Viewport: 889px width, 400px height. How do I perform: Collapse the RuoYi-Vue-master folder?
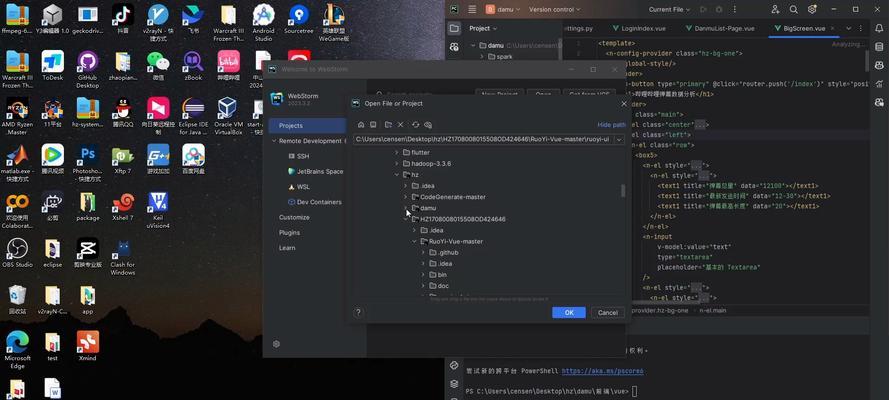pos(414,241)
